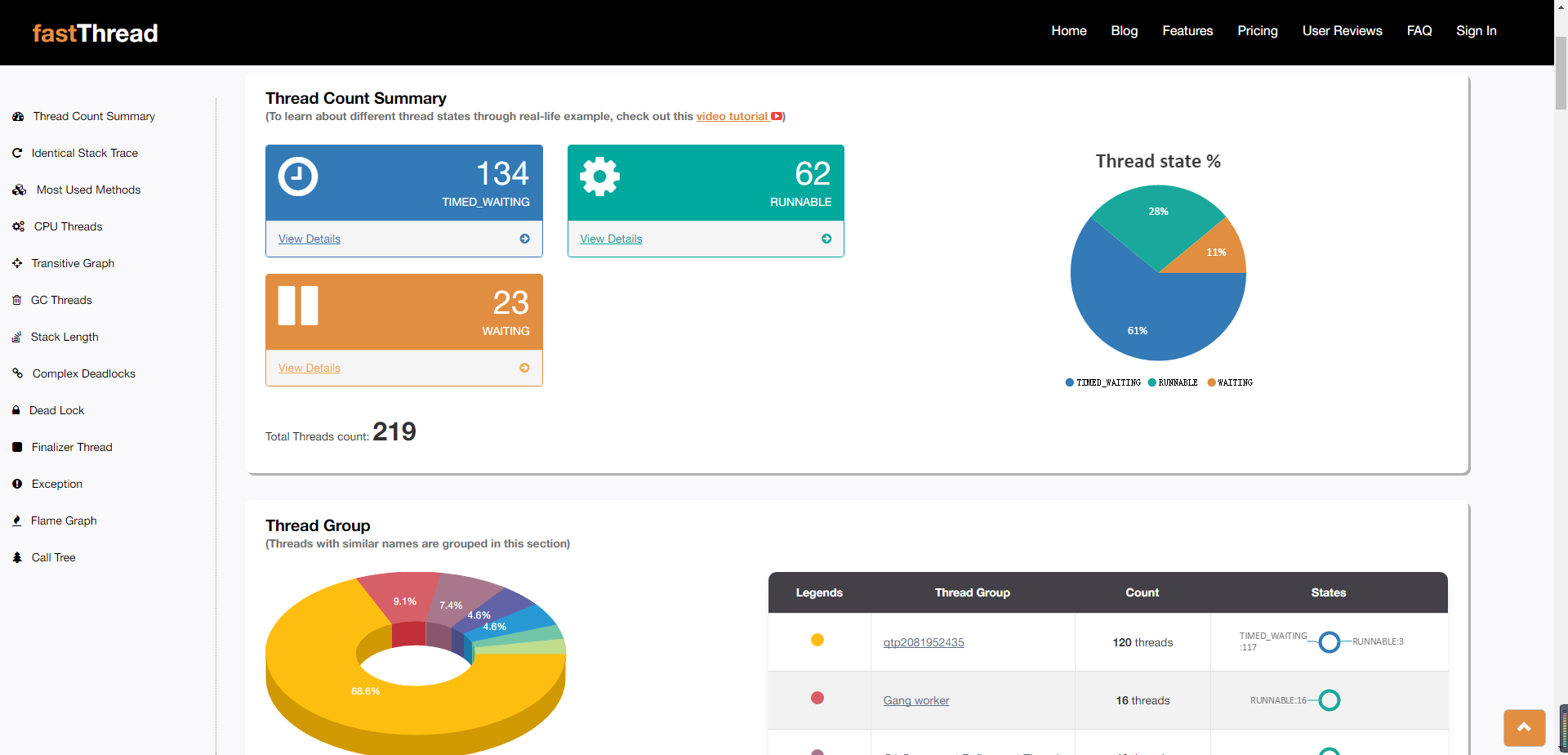Open the Pricing page
Viewport: 1568px width, 755px height.
(x=1258, y=31)
